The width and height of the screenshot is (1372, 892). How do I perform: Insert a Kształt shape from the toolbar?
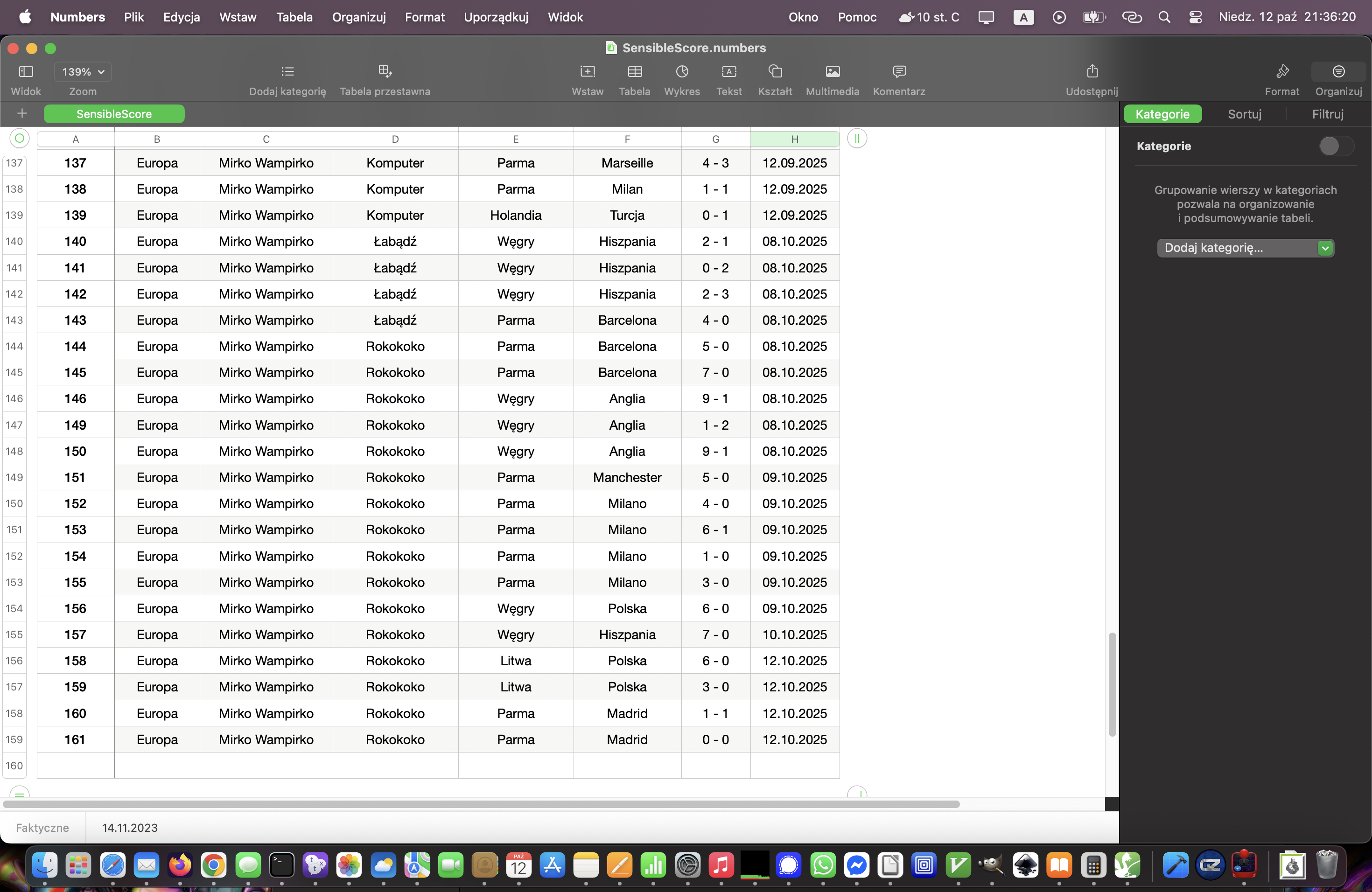pos(775,71)
